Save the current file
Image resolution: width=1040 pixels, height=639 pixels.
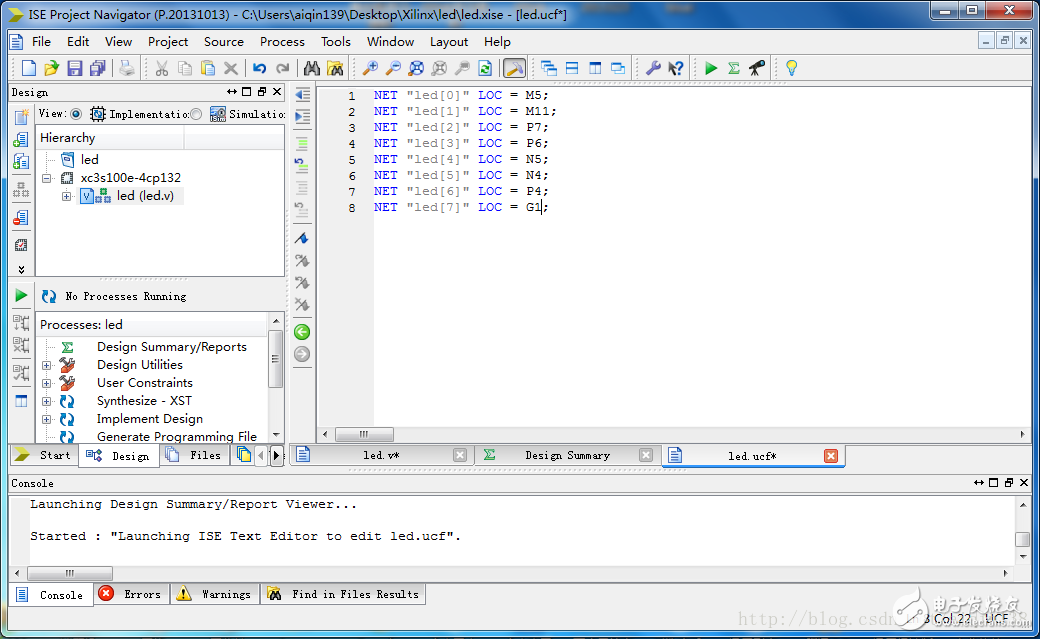click(74, 67)
